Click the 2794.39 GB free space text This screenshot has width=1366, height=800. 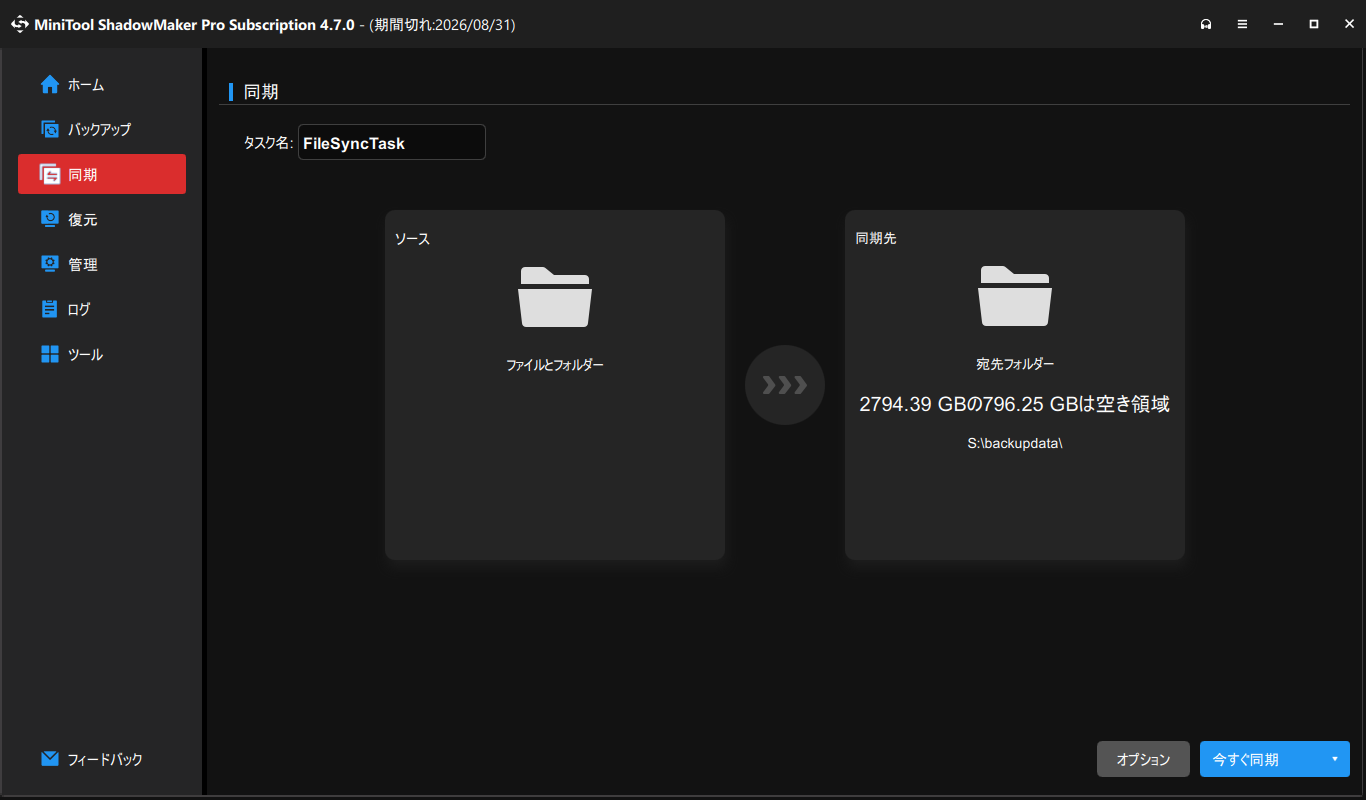pyautogui.click(x=1015, y=404)
